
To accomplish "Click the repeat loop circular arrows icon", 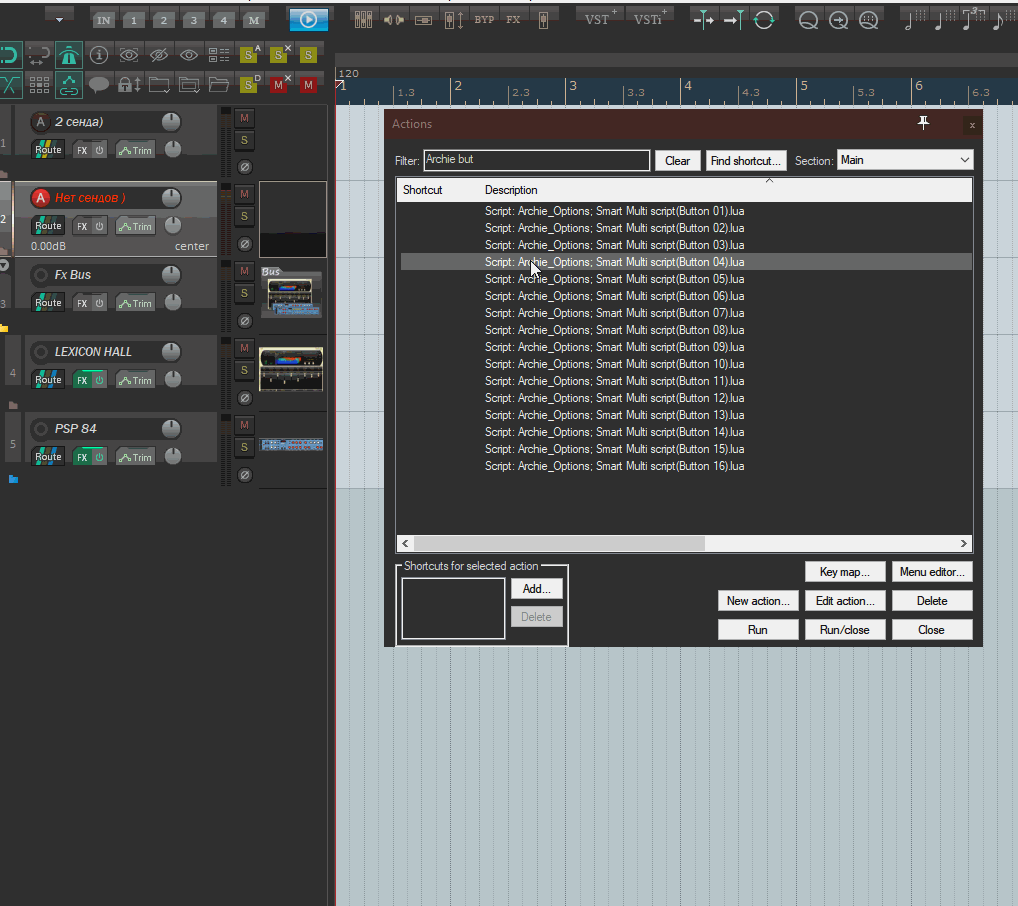I will click(x=764, y=20).
